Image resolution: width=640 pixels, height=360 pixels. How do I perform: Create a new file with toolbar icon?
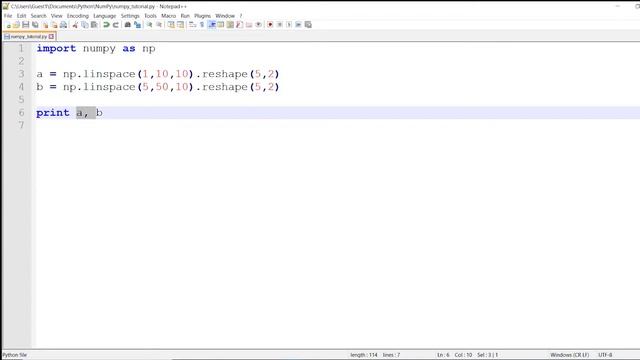click(8, 25)
